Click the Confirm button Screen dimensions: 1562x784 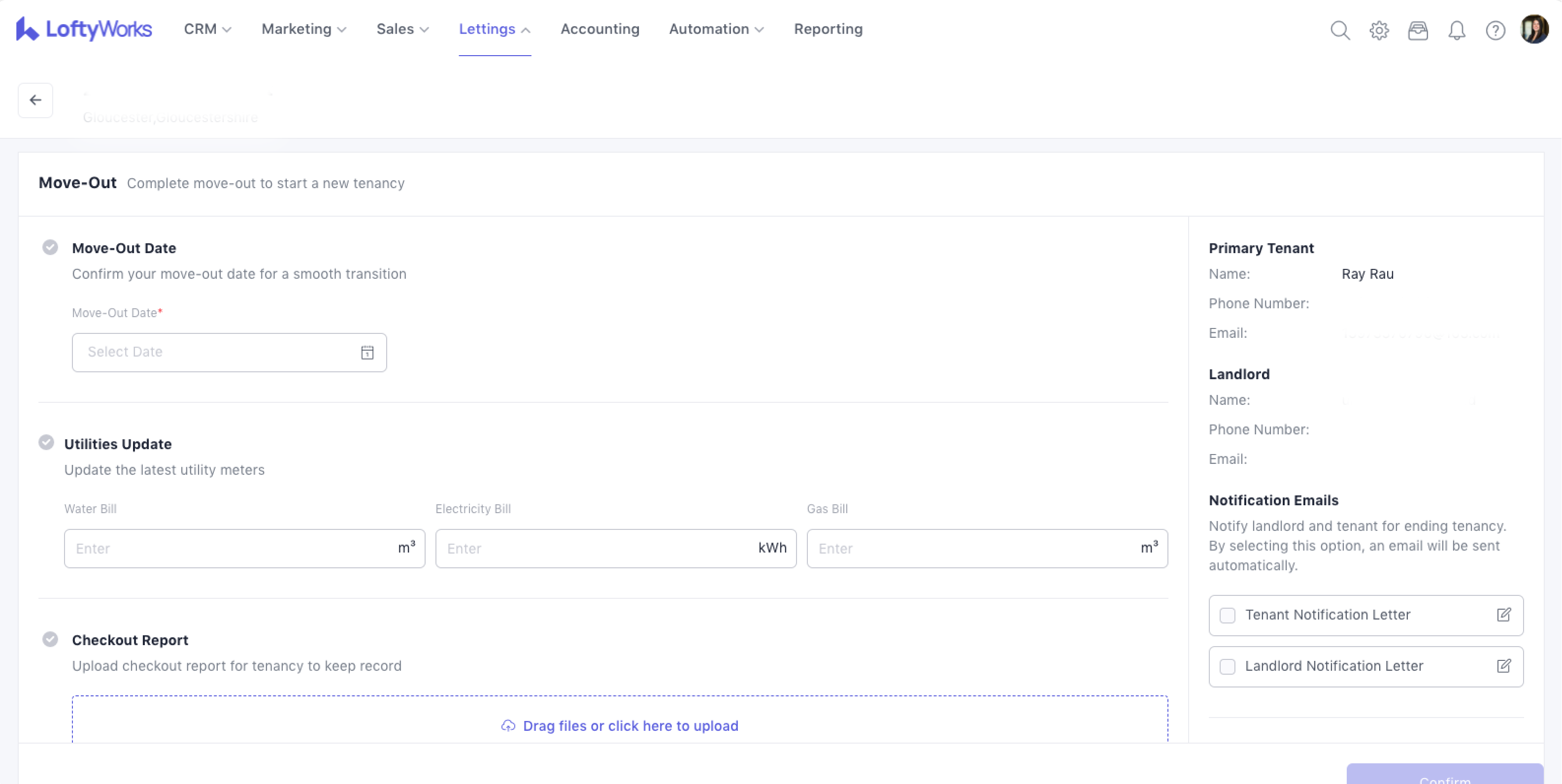pyautogui.click(x=1444, y=775)
